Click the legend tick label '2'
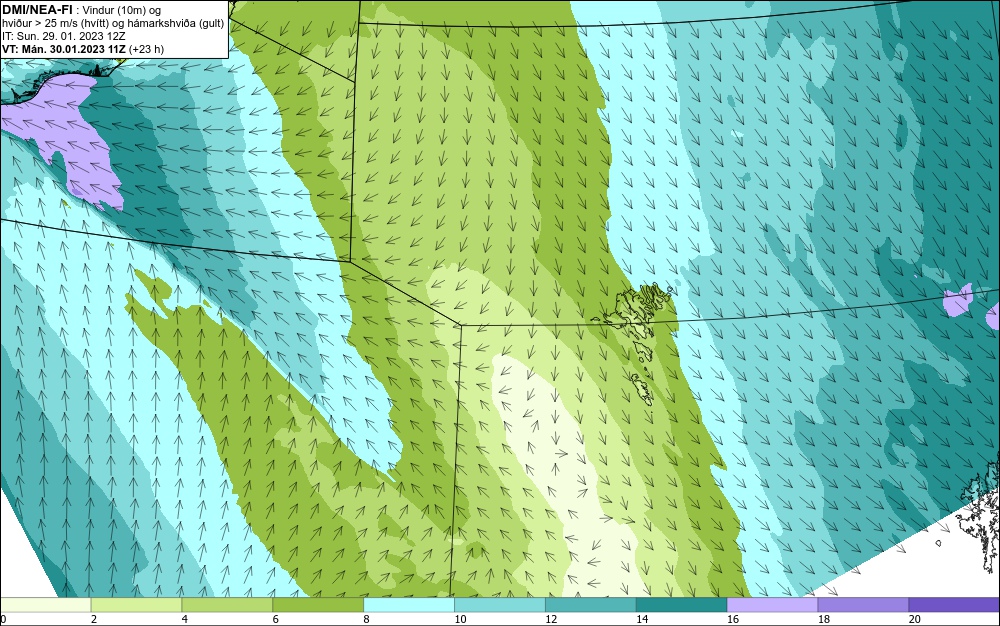Screen dimensions: 1000x626 pos(94,619)
